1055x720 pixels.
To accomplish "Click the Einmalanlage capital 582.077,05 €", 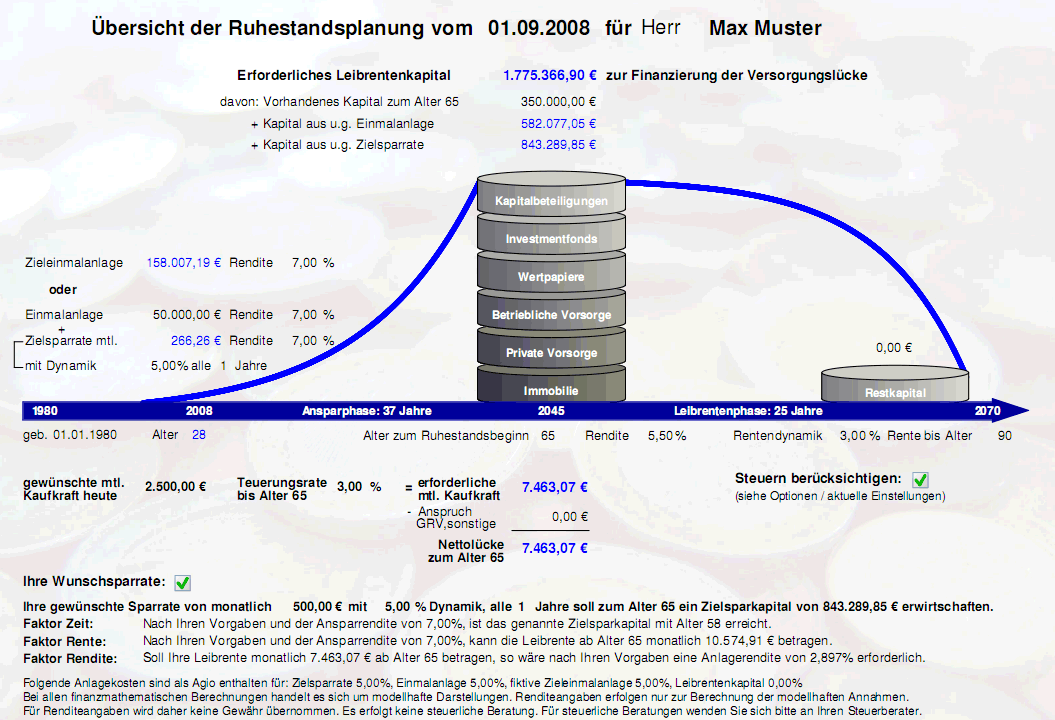I will tap(558, 124).
